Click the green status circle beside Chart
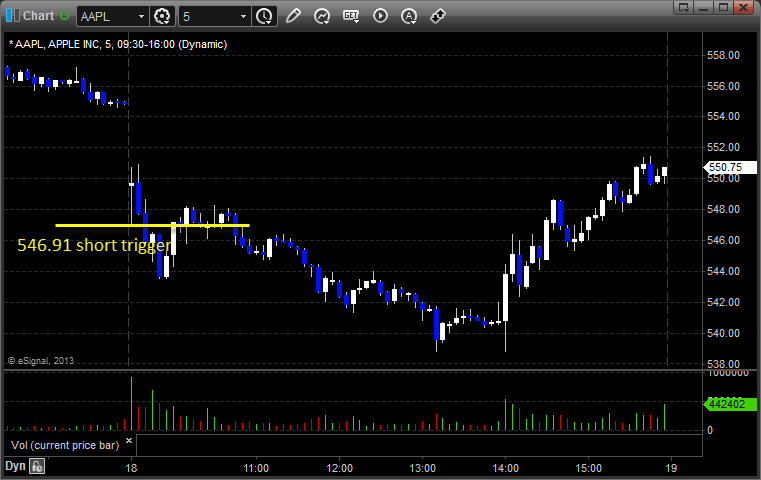 [x=65, y=16]
